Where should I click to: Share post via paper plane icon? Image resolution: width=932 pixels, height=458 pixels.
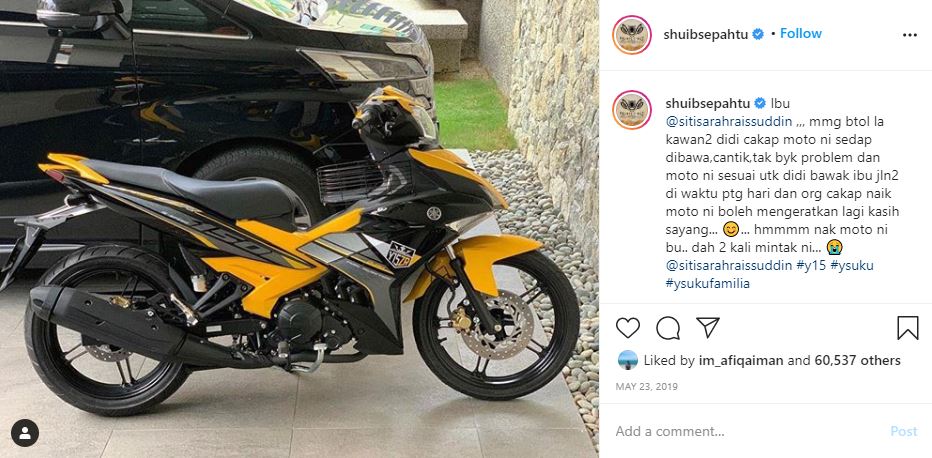[708, 327]
